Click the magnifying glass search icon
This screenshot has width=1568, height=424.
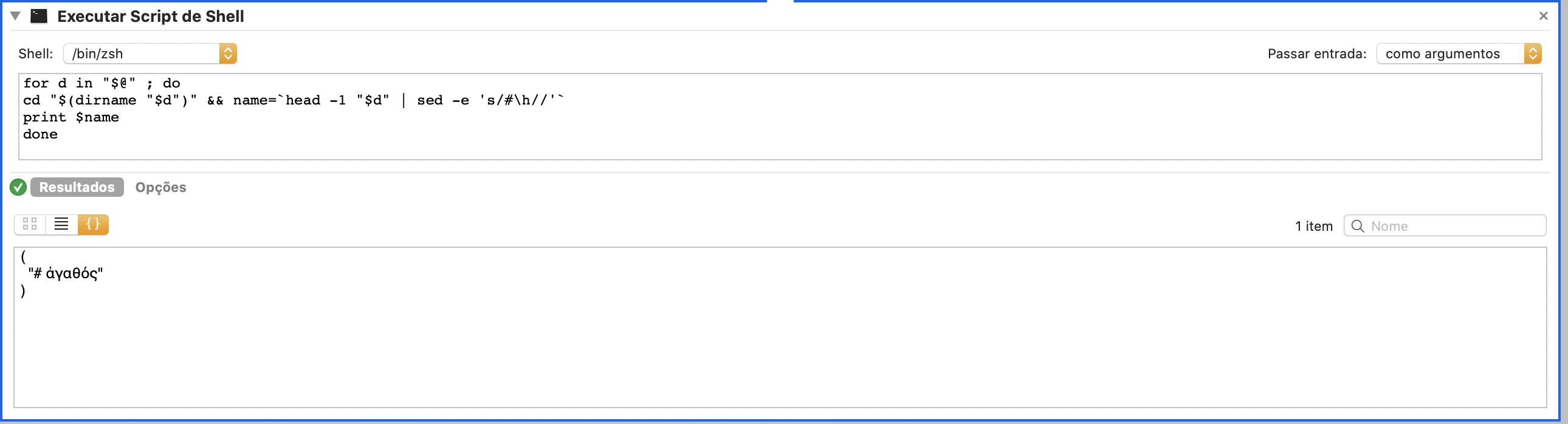coord(1357,226)
